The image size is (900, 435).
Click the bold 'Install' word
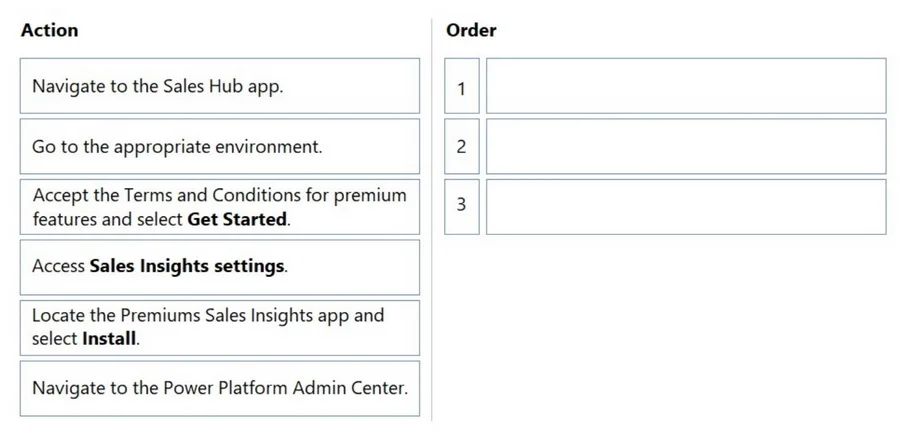[x=110, y=339]
